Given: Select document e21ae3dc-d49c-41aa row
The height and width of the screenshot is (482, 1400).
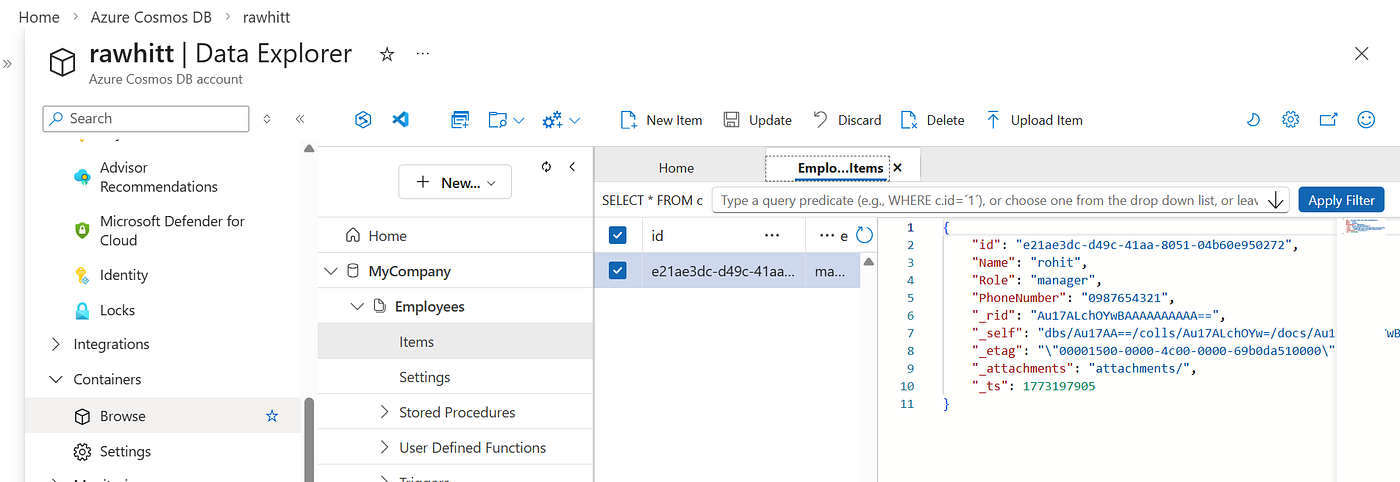Looking at the screenshot, I should point(727,271).
